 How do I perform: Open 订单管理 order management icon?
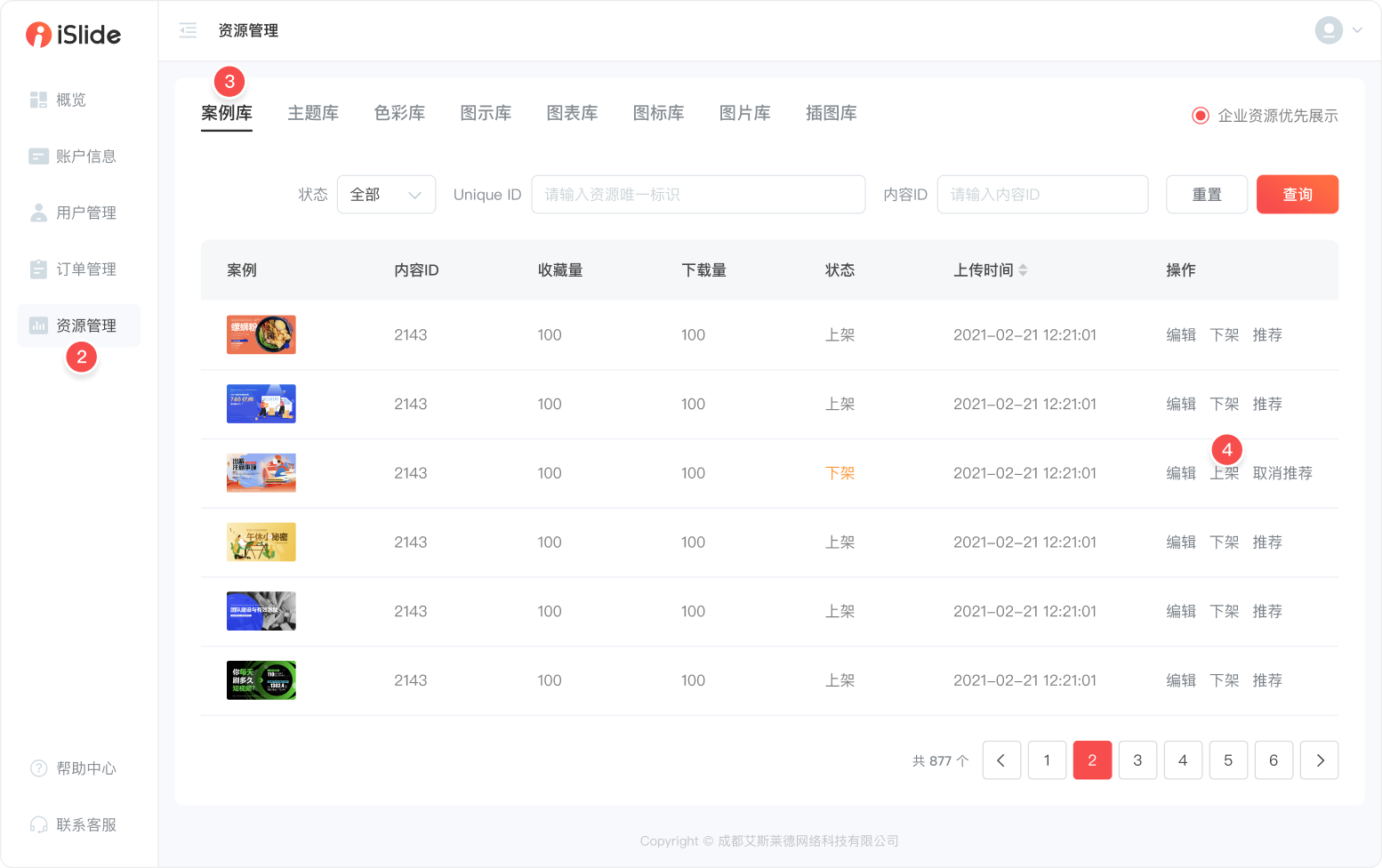(38, 269)
